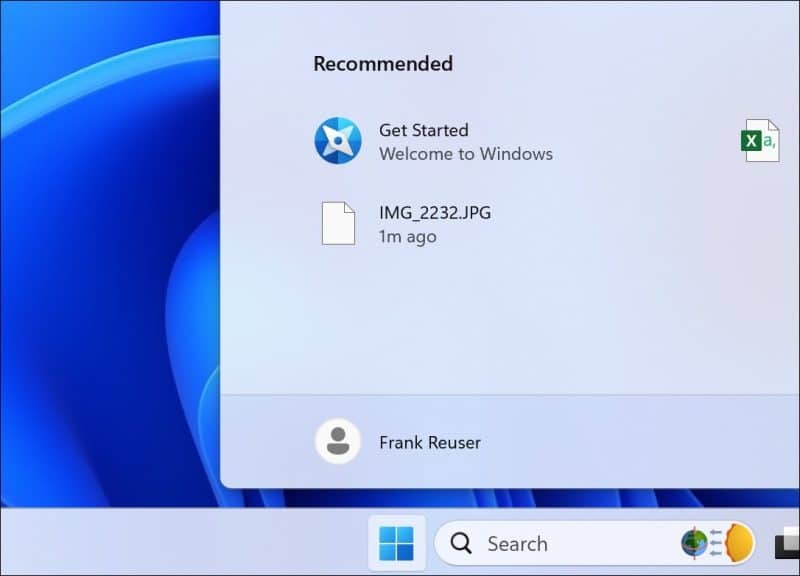Click inside the Search input field

point(540,543)
